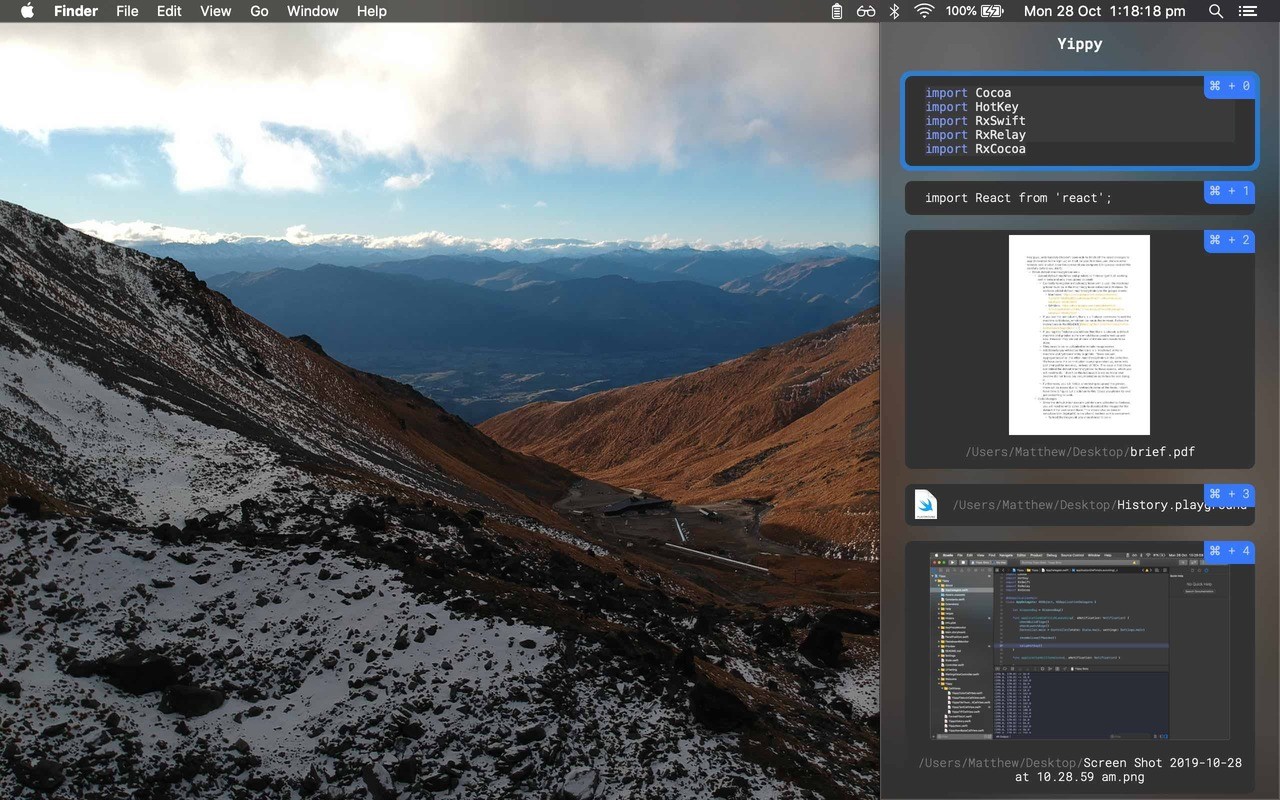The image size is (1280, 800).
Task: Click the Wi-Fi status icon
Action: click(x=924, y=11)
